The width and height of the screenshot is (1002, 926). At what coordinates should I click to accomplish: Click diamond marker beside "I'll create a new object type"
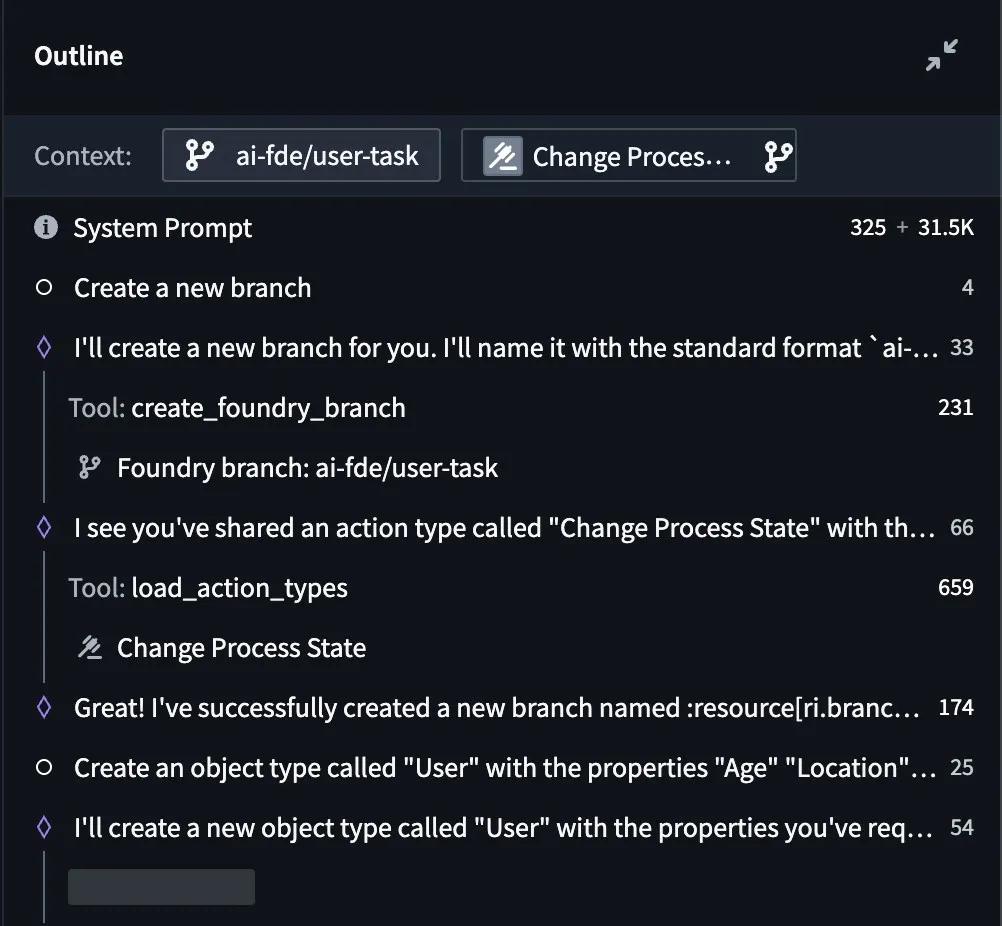tap(44, 827)
